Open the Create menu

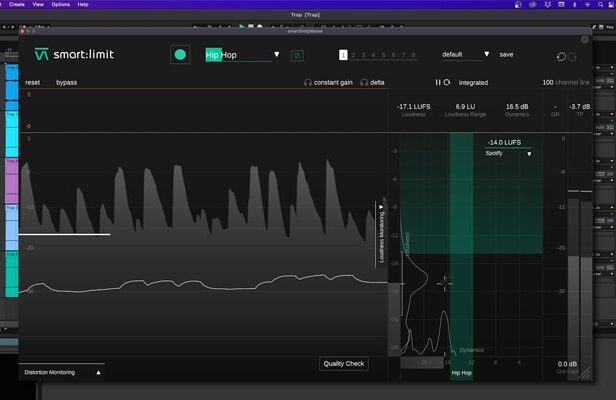coord(16,4)
